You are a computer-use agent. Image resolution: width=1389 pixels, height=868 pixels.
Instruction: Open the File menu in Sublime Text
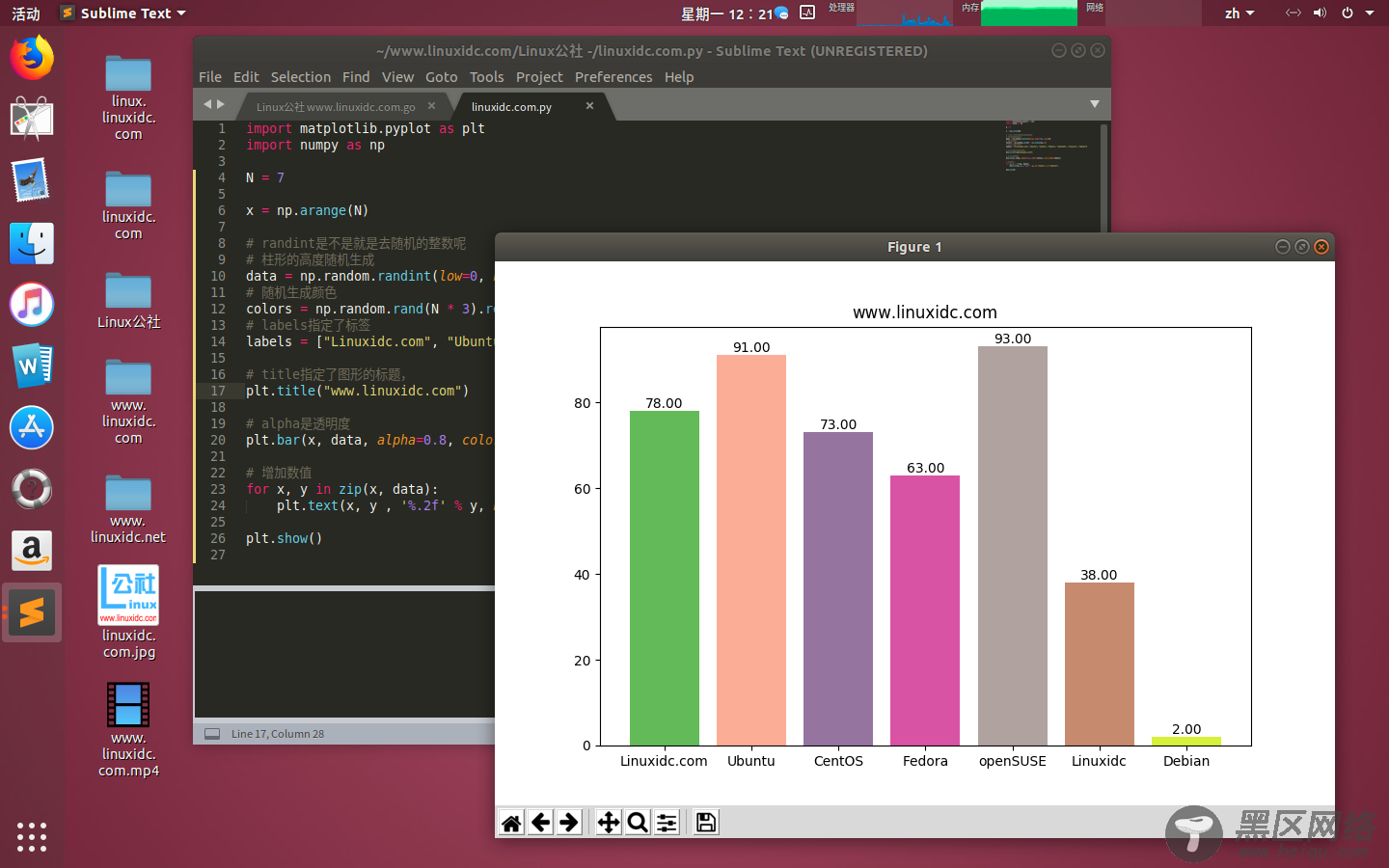click(210, 77)
